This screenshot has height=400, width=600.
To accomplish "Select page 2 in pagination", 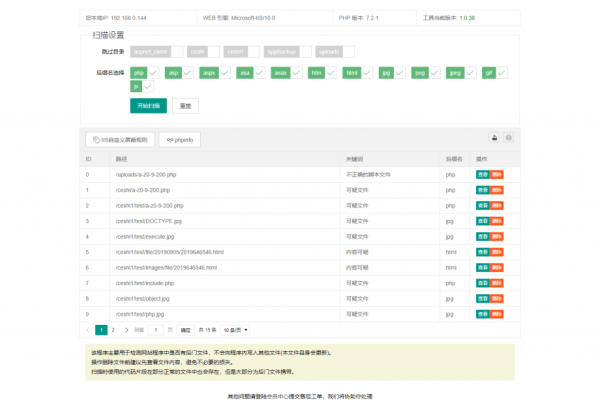I will point(112,329).
